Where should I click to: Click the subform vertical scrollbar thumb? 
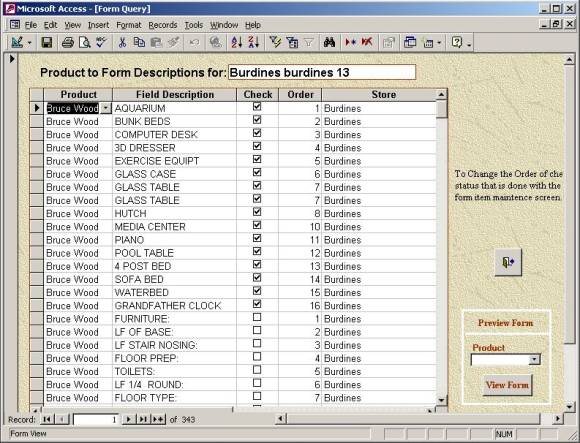[441, 109]
